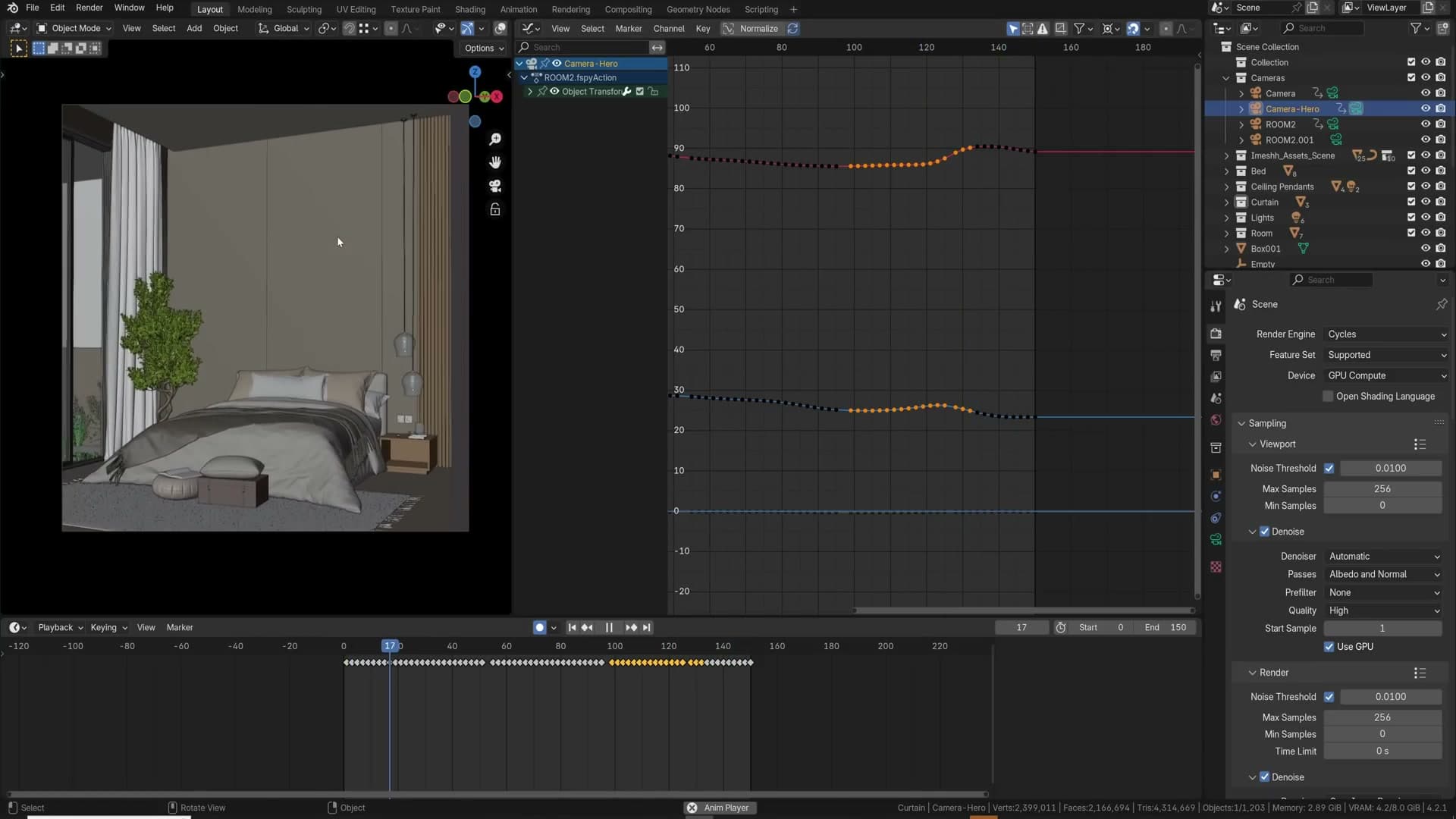This screenshot has width=1456, height=819.
Task: Open the Physics properties tab
Action: click(1216, 496)
